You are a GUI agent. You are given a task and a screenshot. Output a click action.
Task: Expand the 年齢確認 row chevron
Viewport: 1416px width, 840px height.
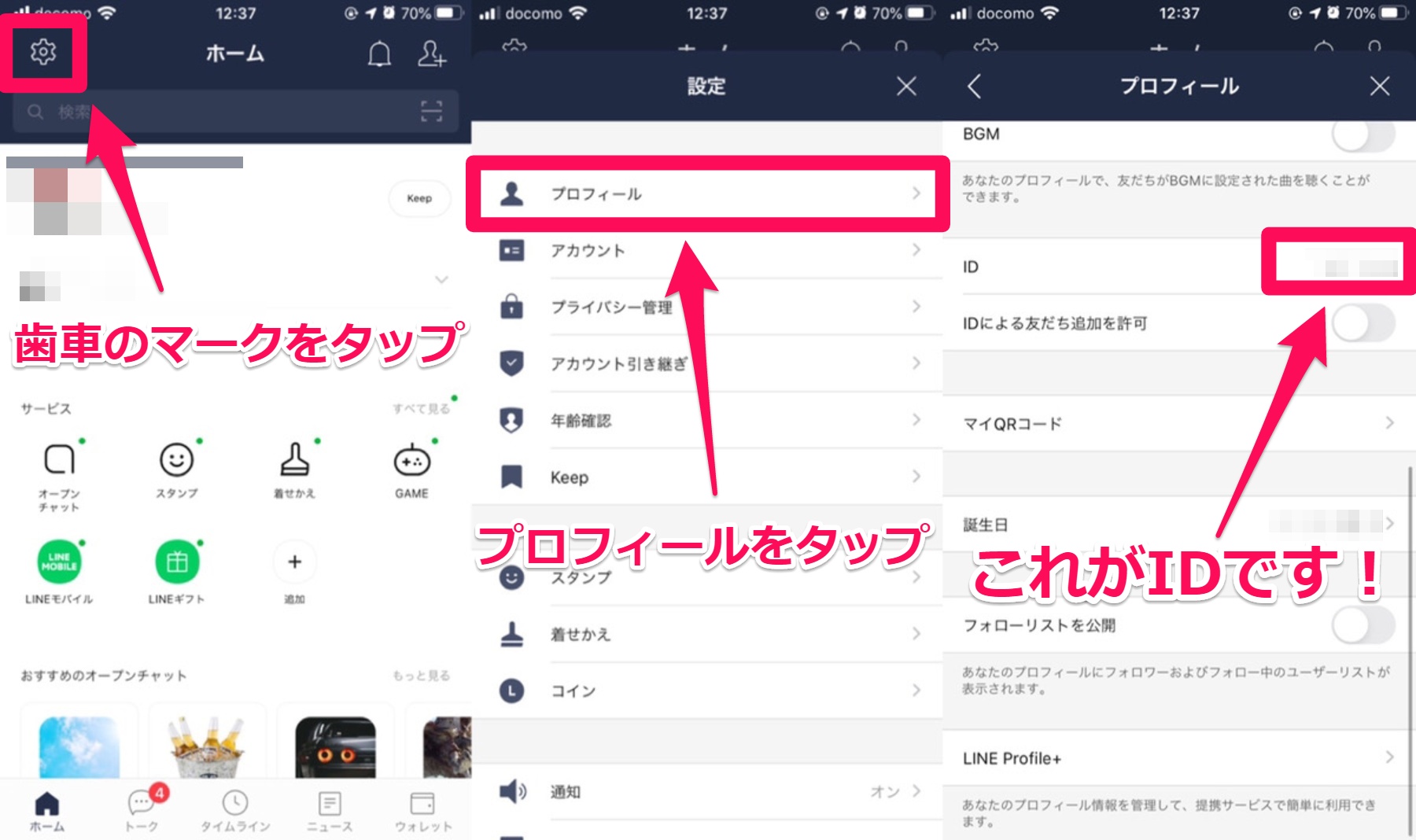tap(916, 419)
